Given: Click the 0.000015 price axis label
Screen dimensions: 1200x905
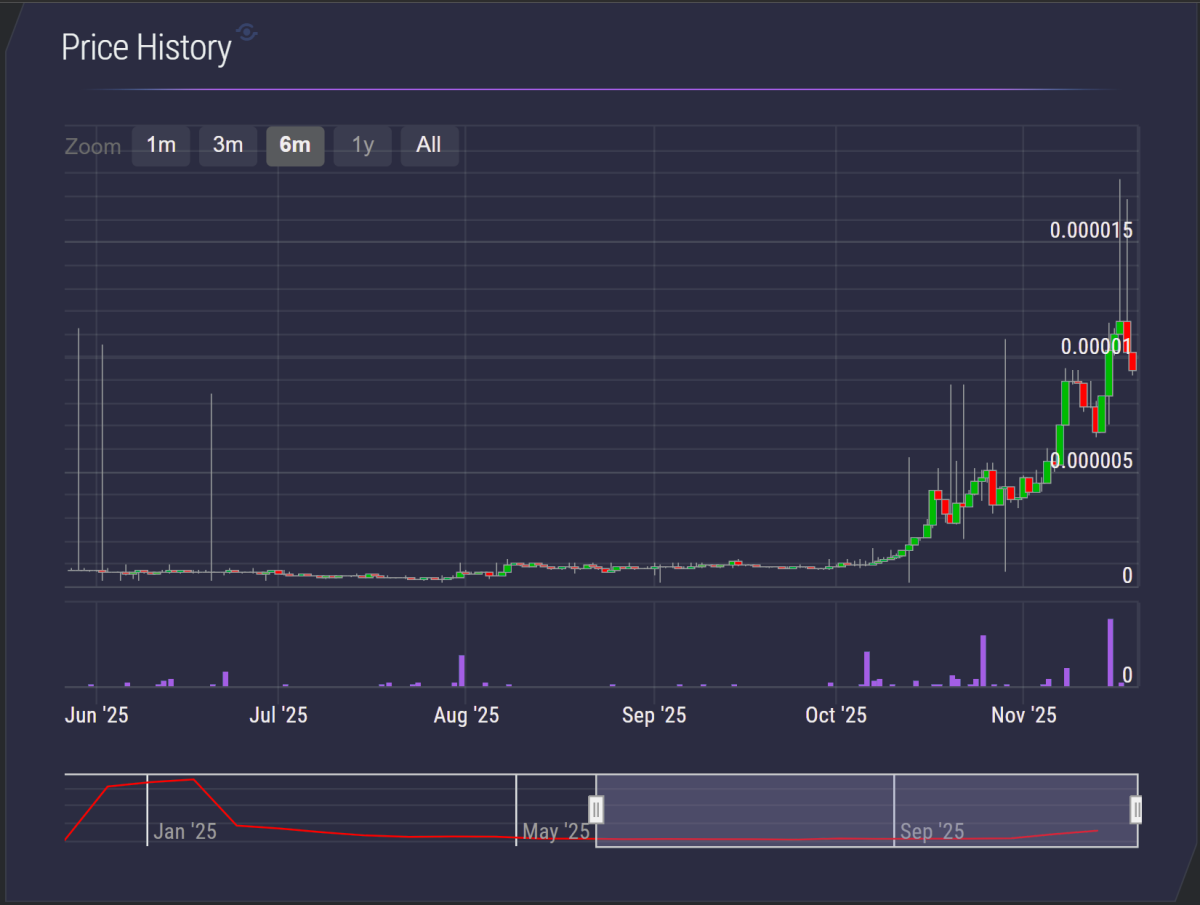Looking at the screenshot, I should coord(1091,231).
